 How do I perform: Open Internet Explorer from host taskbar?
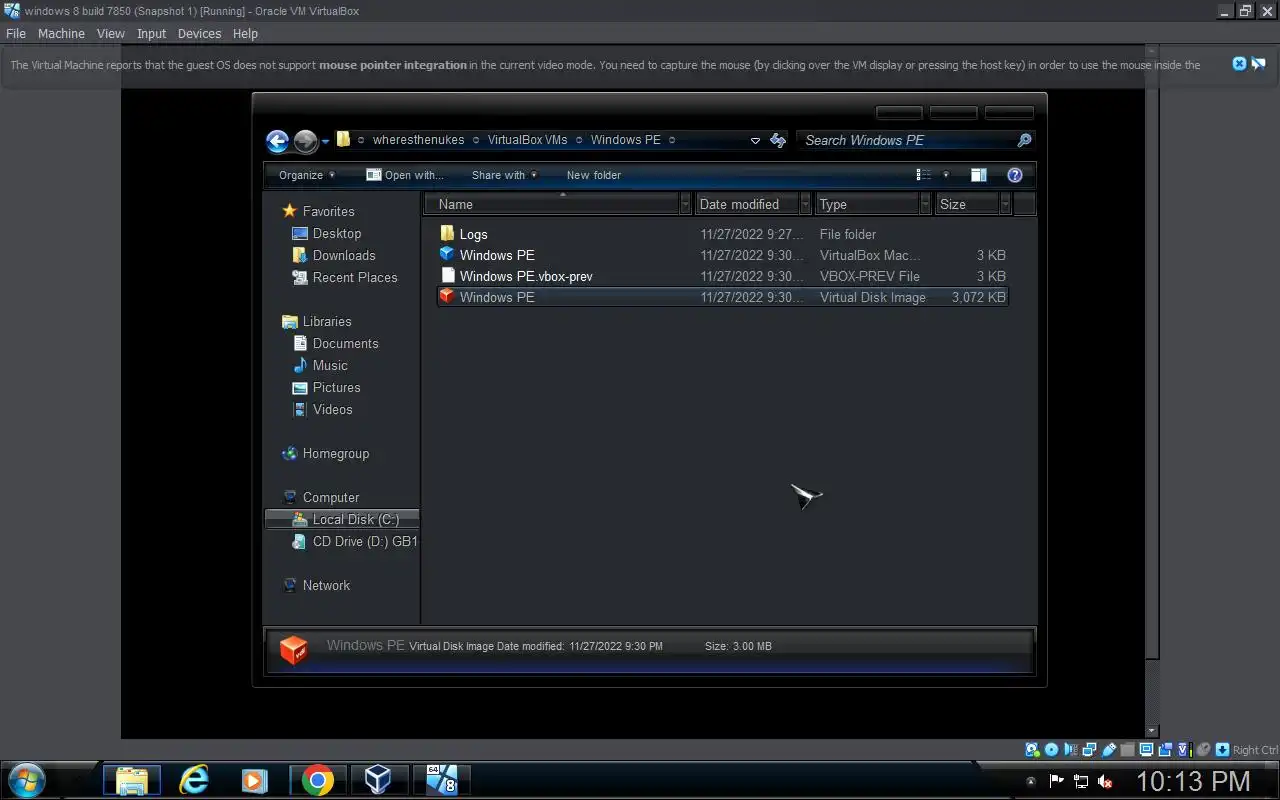[193, 780]
